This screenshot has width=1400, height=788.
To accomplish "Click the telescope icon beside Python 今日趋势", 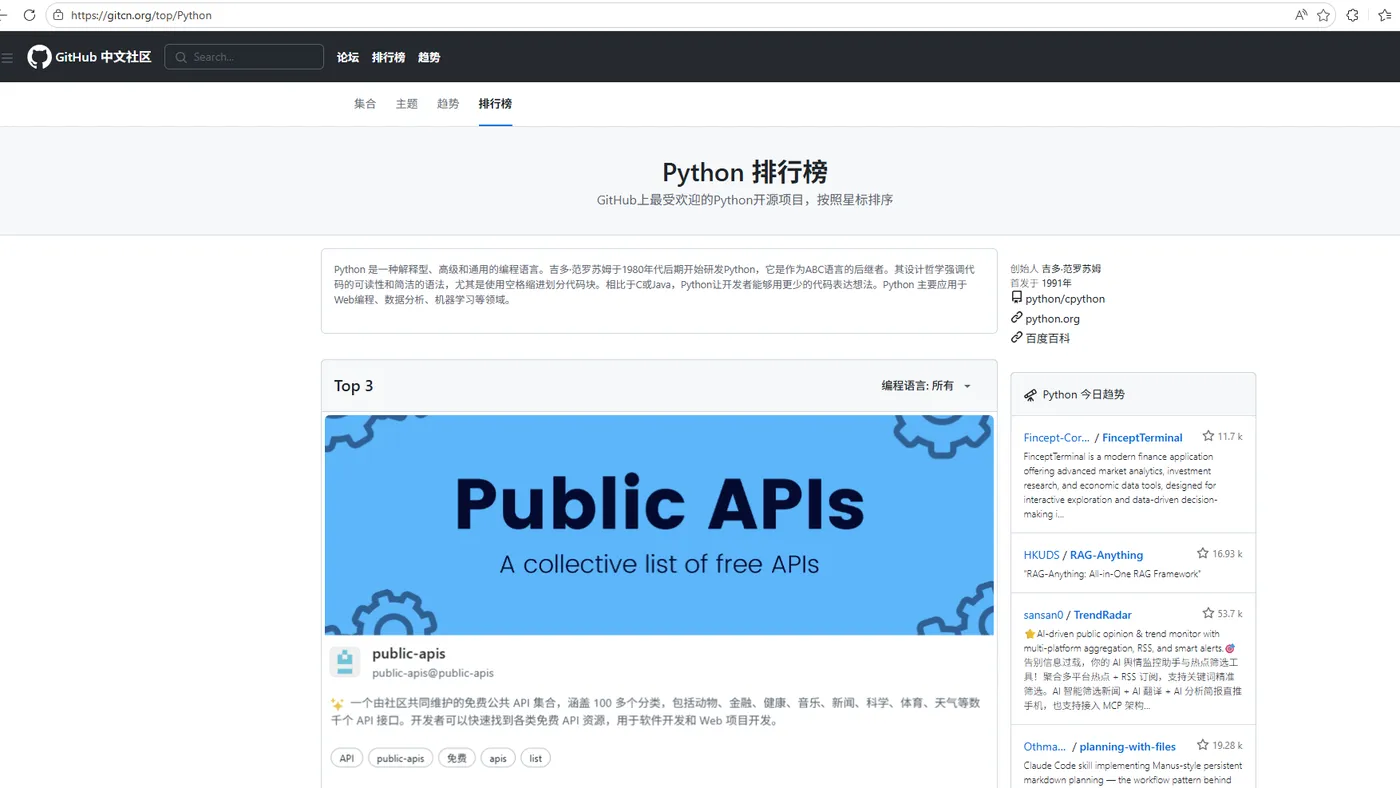I will tap(1030, 395).
